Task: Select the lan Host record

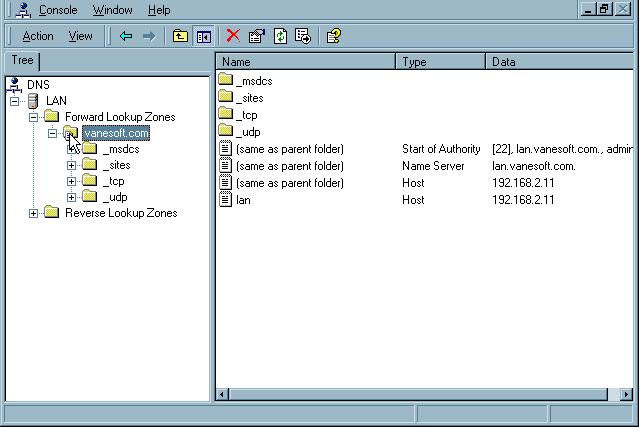Action: coord(242,200)
